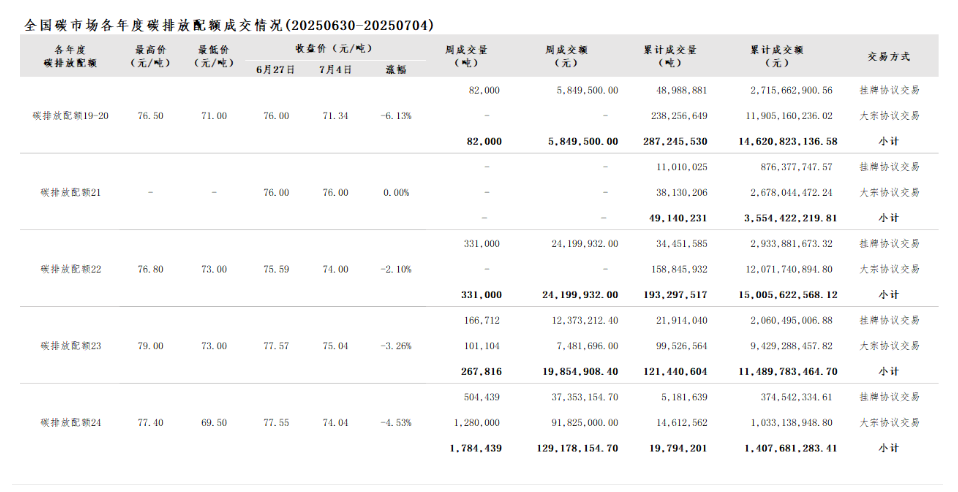Click the 交易方式 column header
The image size is (958, 492).
(889, 56)
